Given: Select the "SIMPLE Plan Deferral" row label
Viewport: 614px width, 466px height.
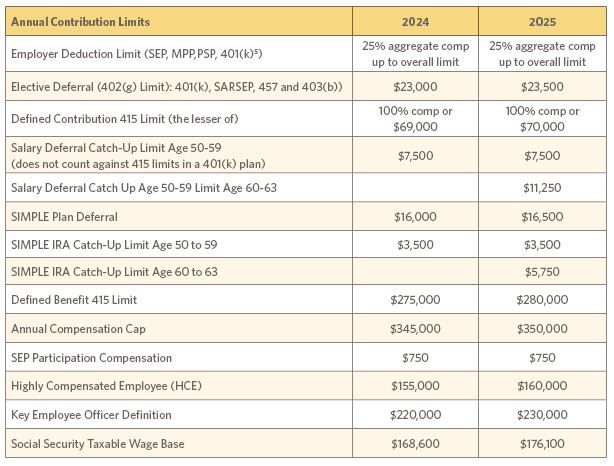Looking at the screenshot, I should pos(64,216).
